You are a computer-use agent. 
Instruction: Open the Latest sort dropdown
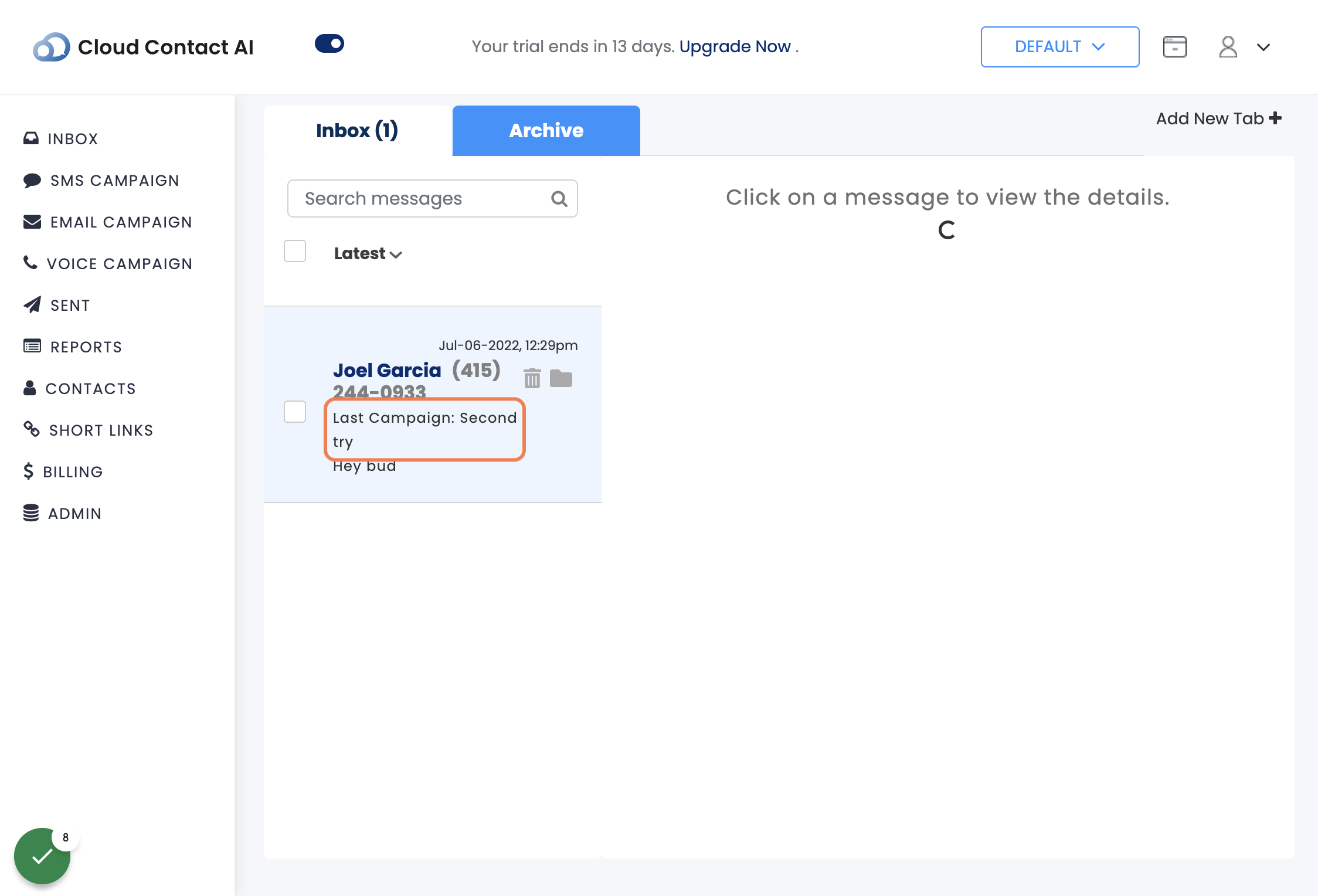(x=368, y=253)
